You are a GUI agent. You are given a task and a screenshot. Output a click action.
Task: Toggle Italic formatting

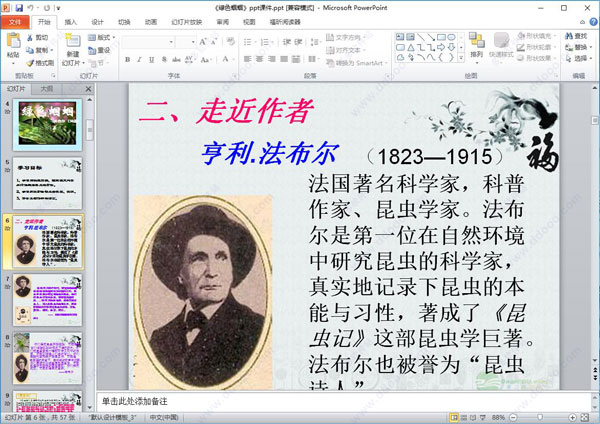tap(140, 59)
